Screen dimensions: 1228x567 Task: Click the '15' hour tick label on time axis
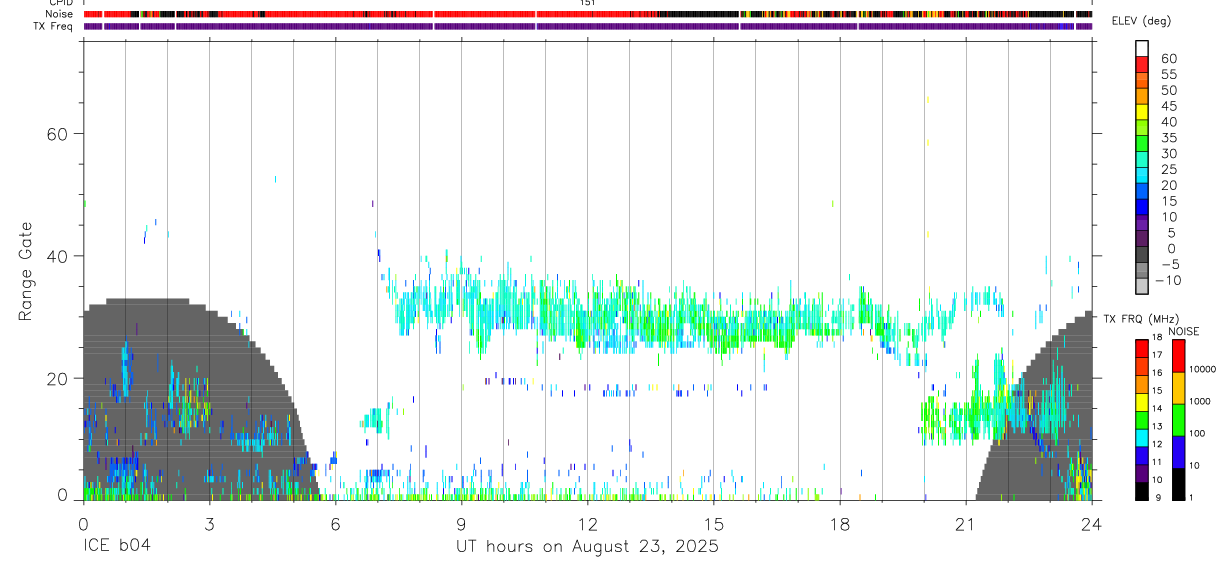[x=713, y=524]
